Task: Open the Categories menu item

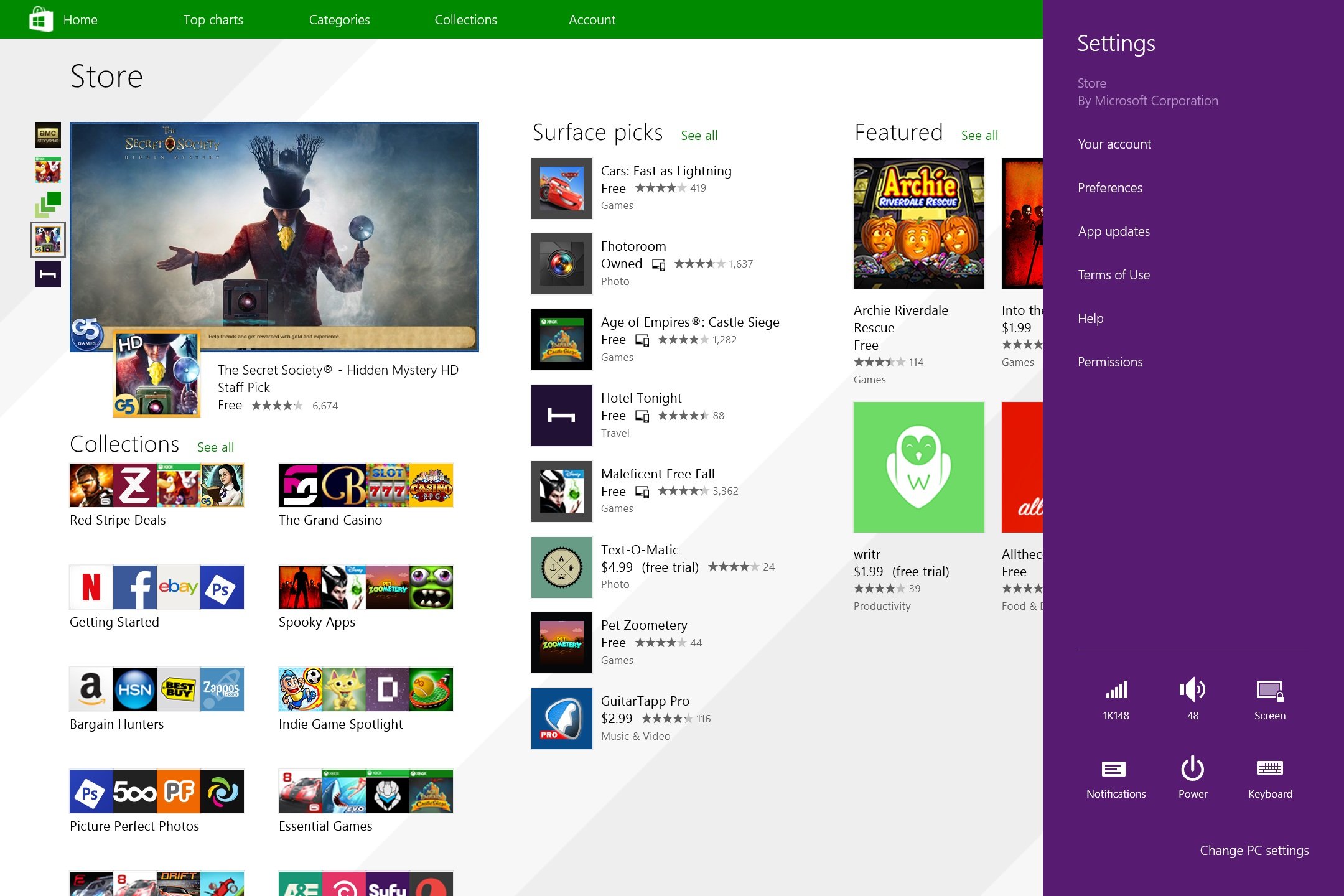Action: tap(339, 19)
